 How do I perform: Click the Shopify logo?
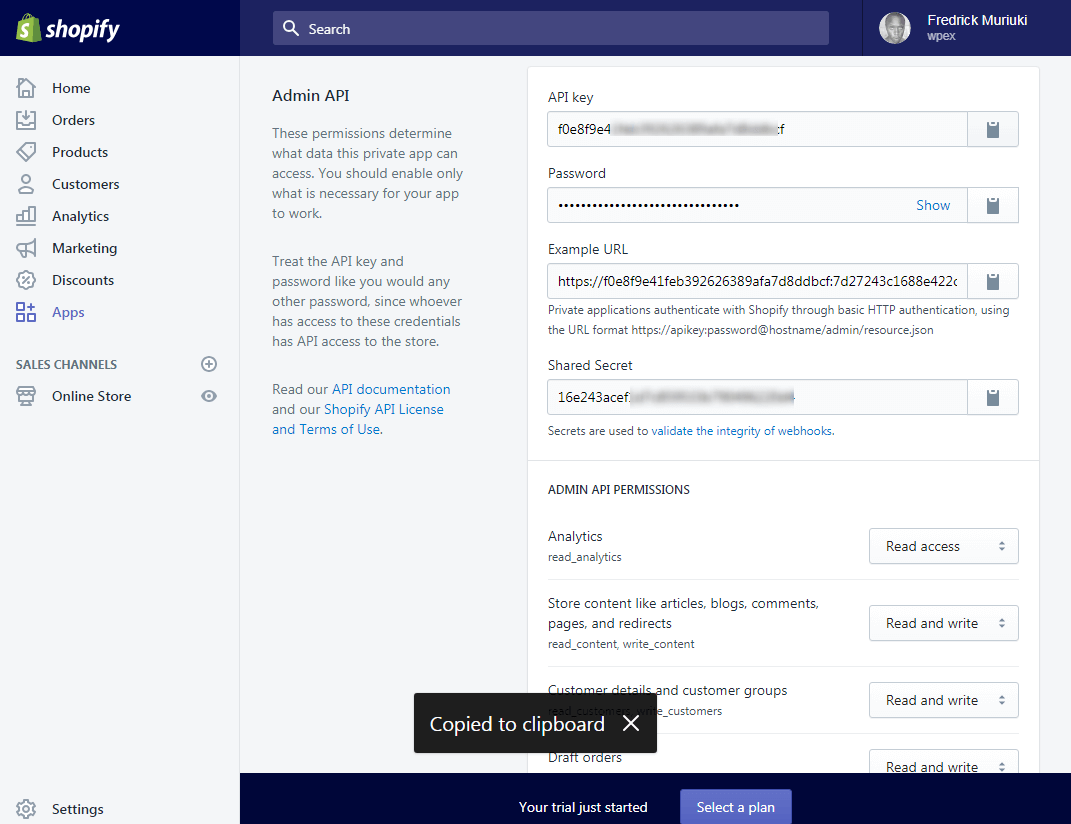[x=68, y=29]
